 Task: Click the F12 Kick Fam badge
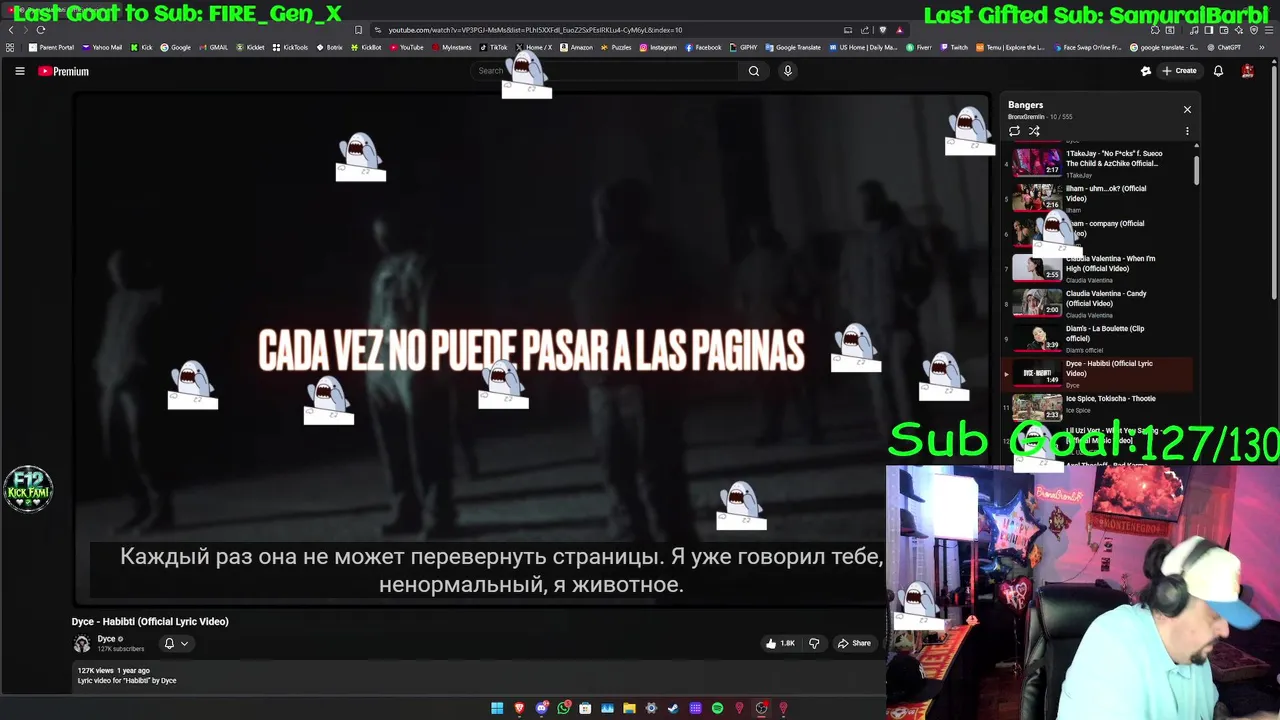tap(28, 489)
